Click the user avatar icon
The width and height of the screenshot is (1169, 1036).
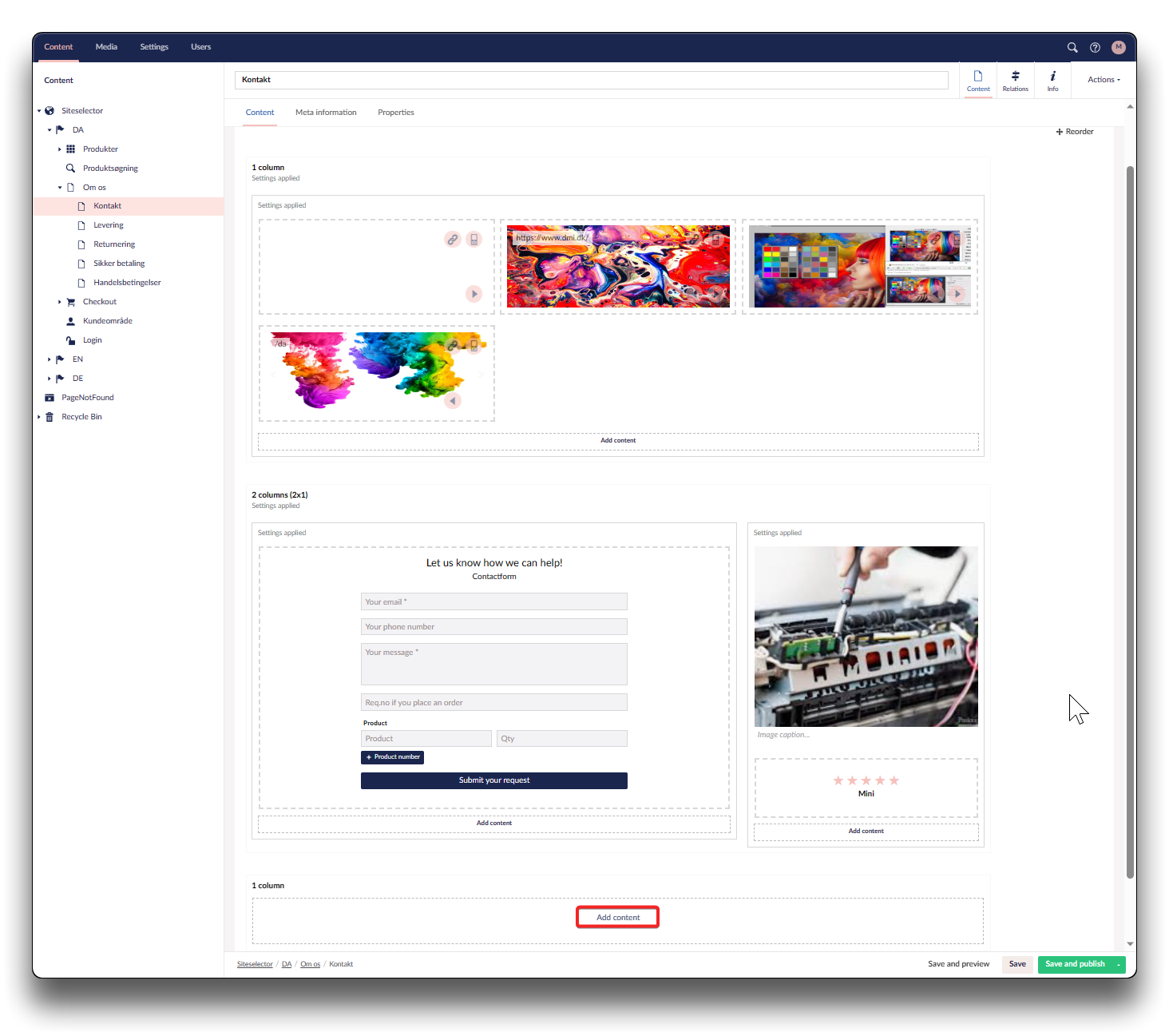(1118, 47)
